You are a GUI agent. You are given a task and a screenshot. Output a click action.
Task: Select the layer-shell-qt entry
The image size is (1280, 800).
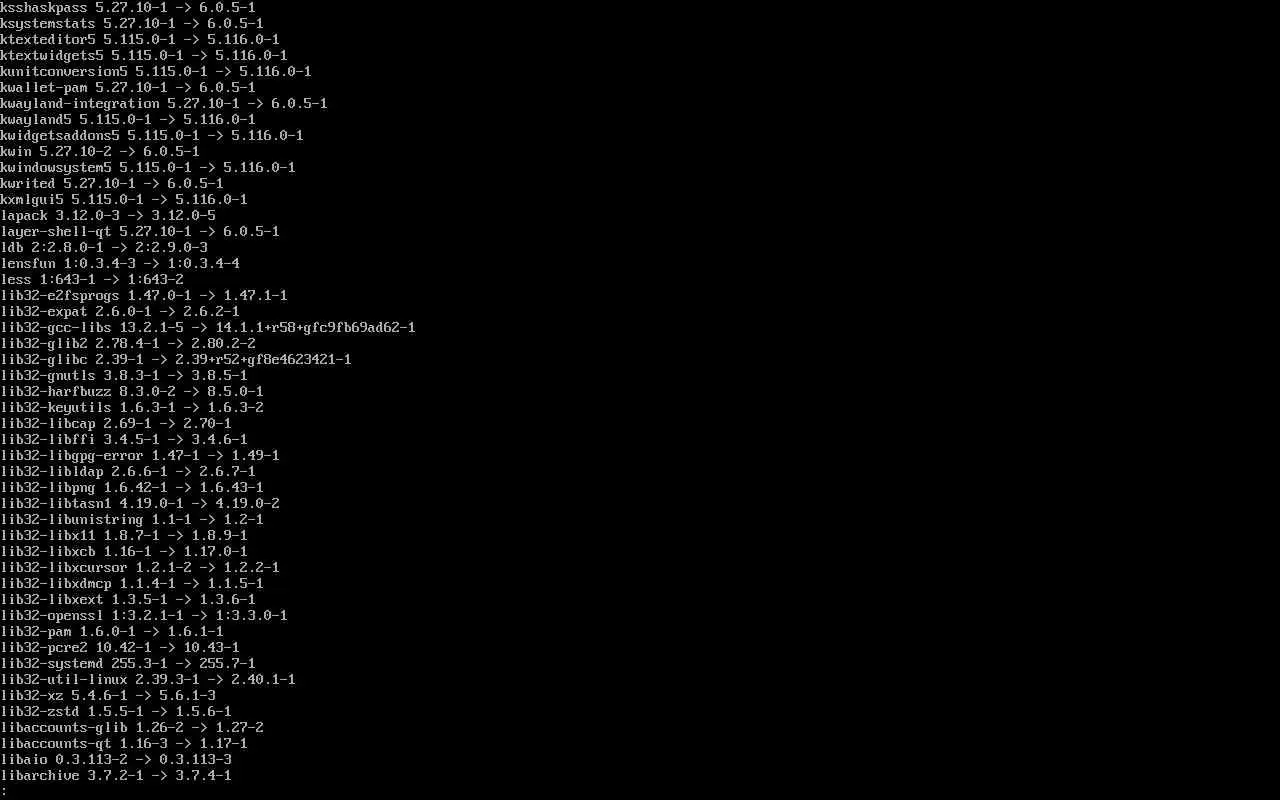tap(140, 231)
